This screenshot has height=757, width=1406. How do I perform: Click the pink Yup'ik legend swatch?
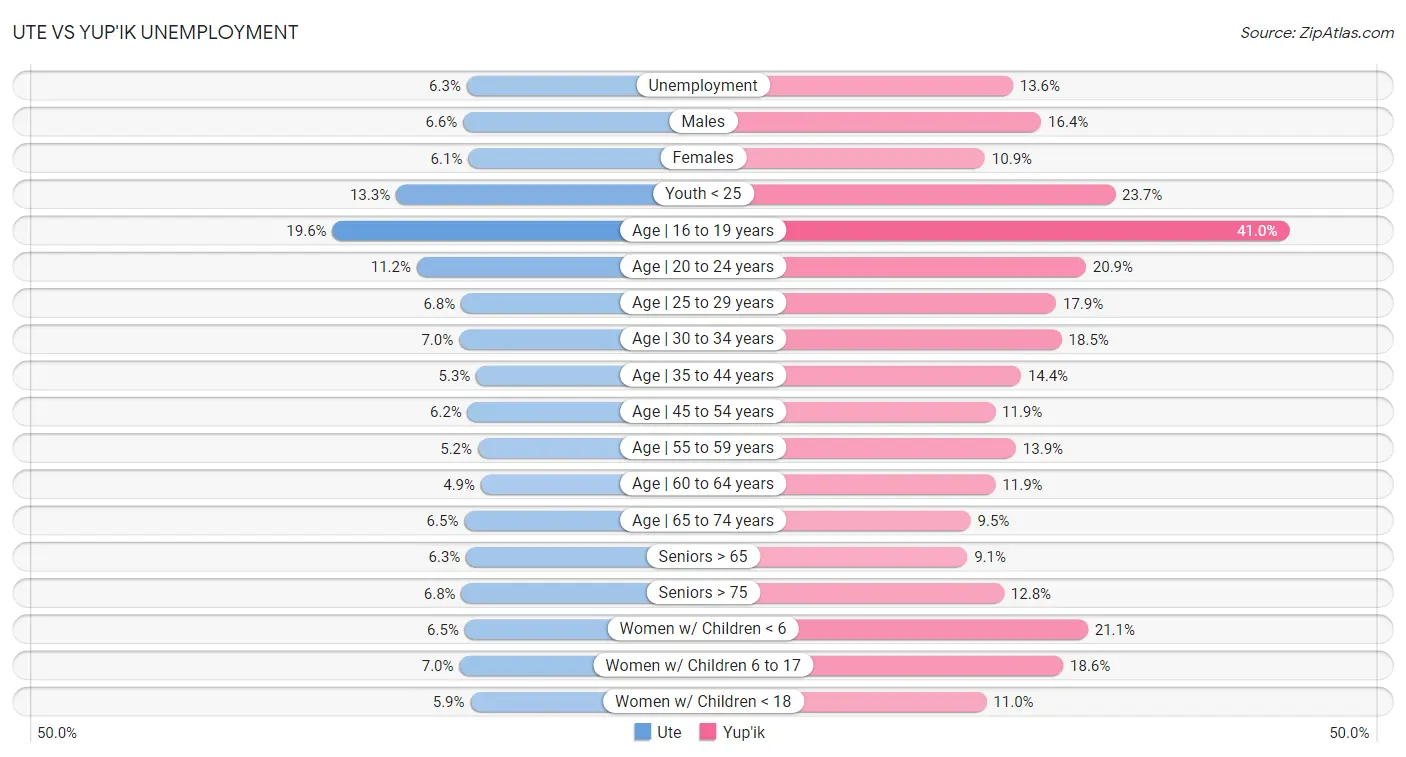pos(708,732)
